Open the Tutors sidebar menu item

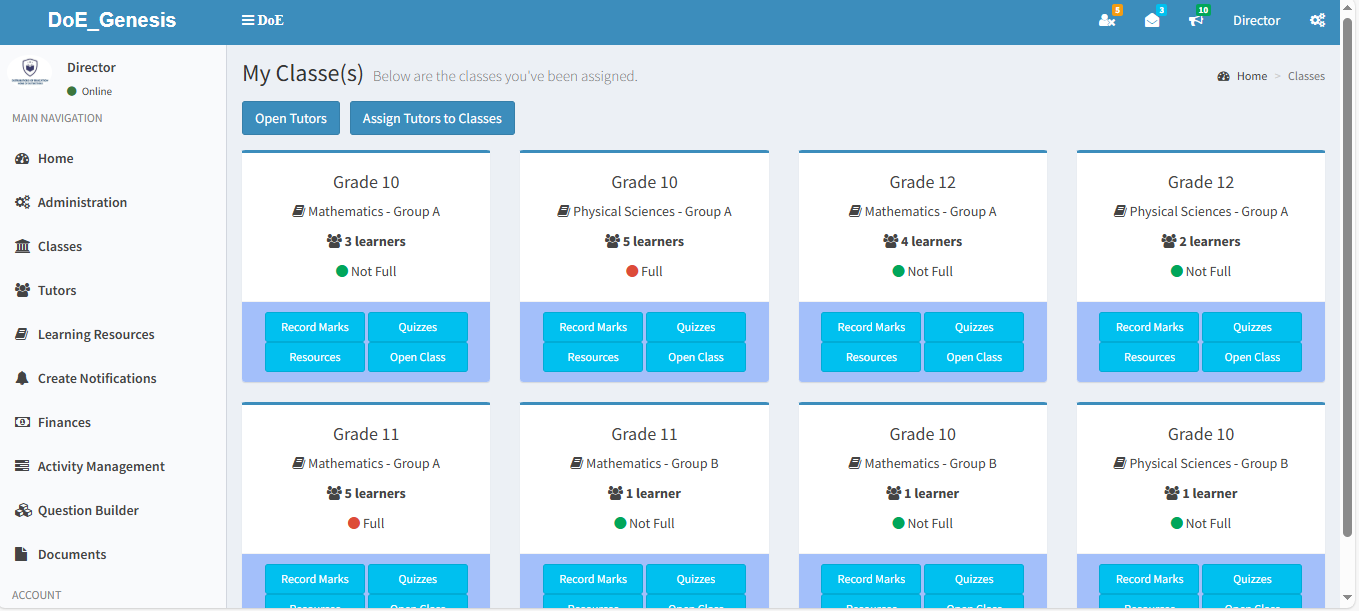pyautogui.click(x=57, y=290)
